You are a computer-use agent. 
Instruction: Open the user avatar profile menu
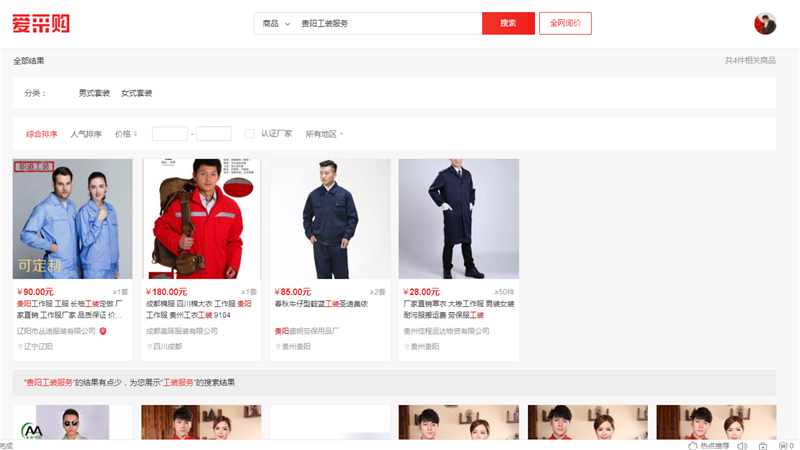coord(765,23)
